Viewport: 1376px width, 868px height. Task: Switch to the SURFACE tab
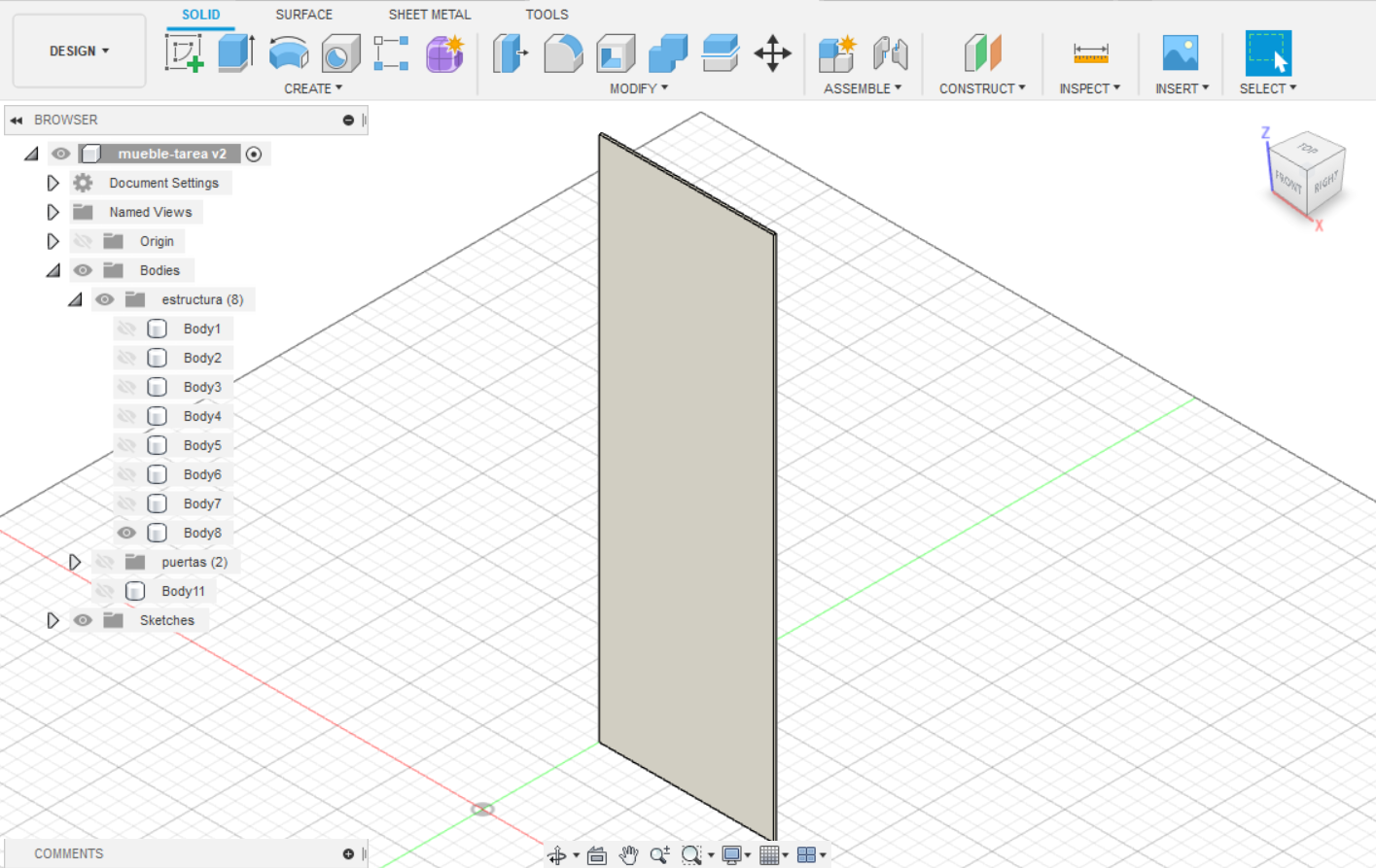tap(303, 15)
